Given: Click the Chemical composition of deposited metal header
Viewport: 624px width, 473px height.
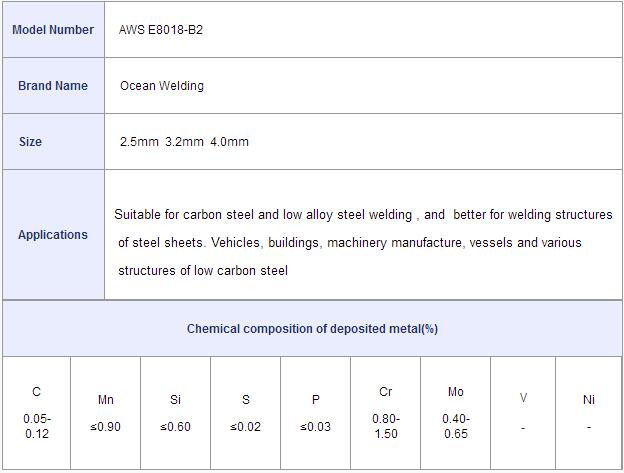Looking at the screenshot, I should (312, 329).
